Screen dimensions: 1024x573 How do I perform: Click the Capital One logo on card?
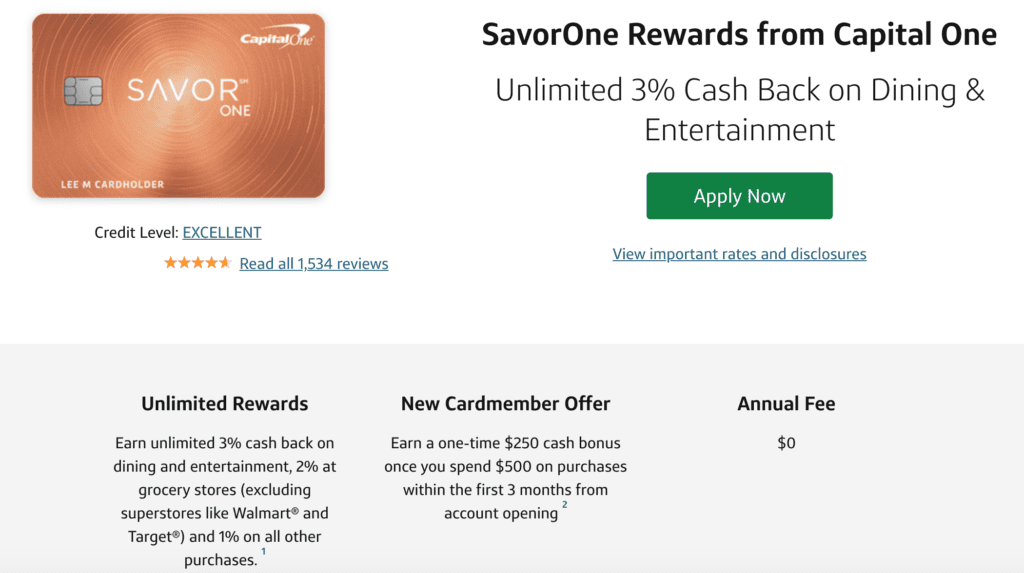click(x=277, y=37)
